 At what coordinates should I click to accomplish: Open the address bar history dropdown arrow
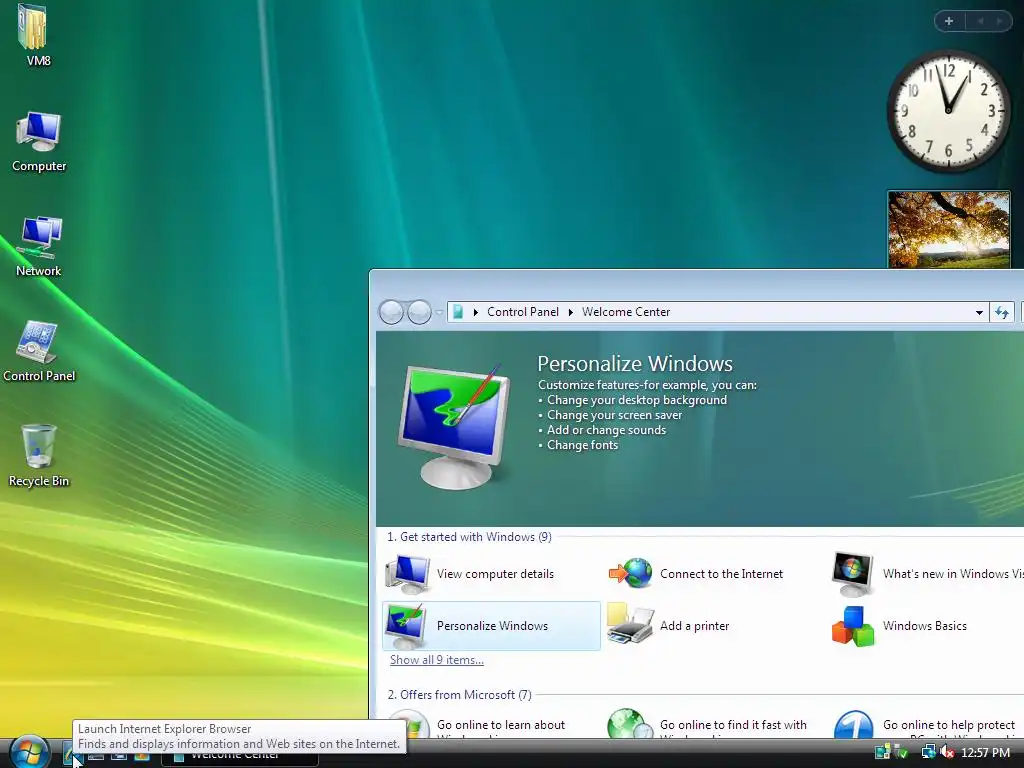tap(979, 312)
